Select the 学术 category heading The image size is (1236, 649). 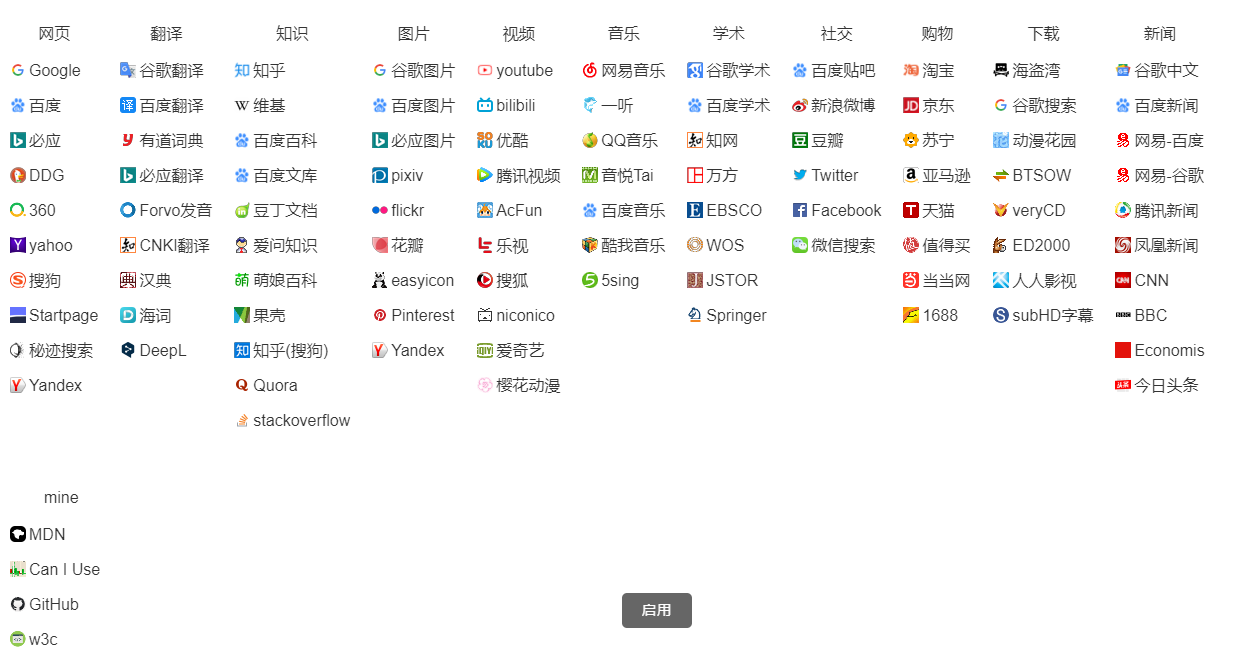click(x=728, y=34)
